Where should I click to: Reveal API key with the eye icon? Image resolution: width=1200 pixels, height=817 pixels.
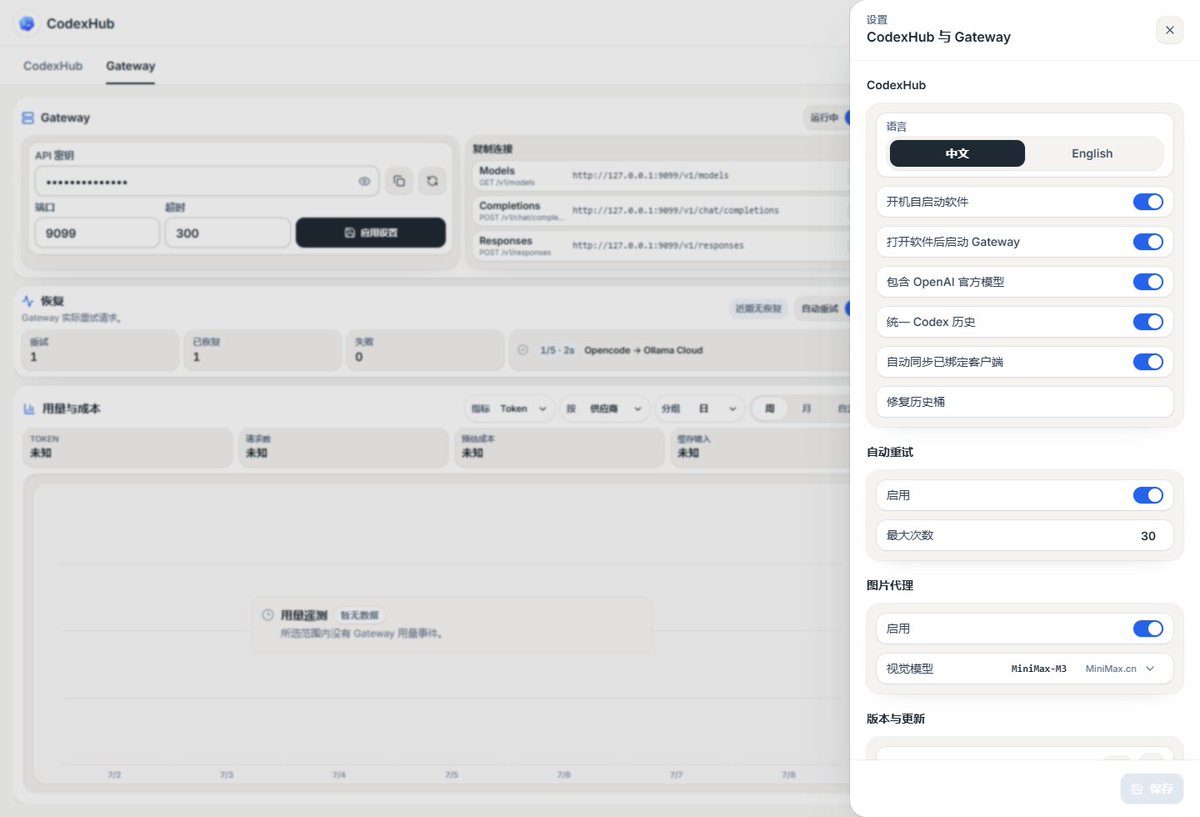pyautogui.click(x=365, y=181)
